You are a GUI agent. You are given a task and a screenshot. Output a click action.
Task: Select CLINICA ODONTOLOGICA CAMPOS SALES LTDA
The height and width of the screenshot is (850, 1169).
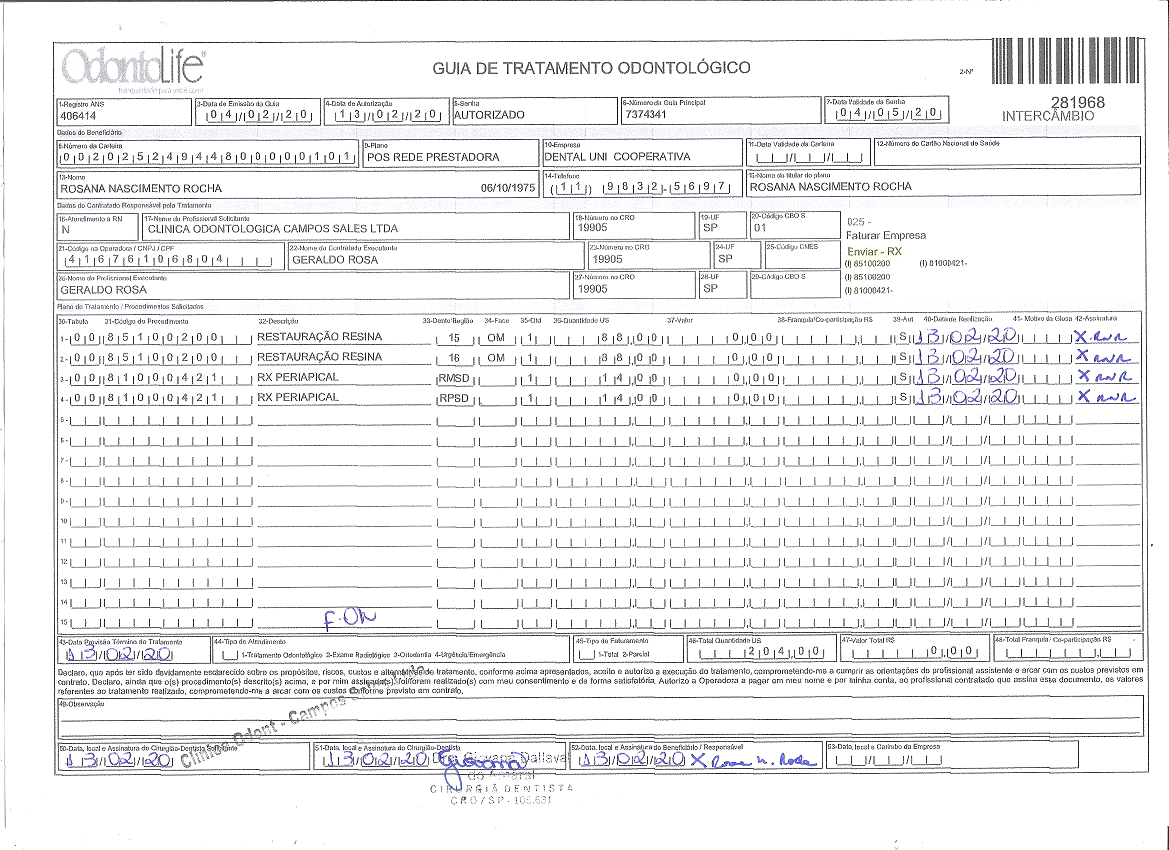point(272,229)
